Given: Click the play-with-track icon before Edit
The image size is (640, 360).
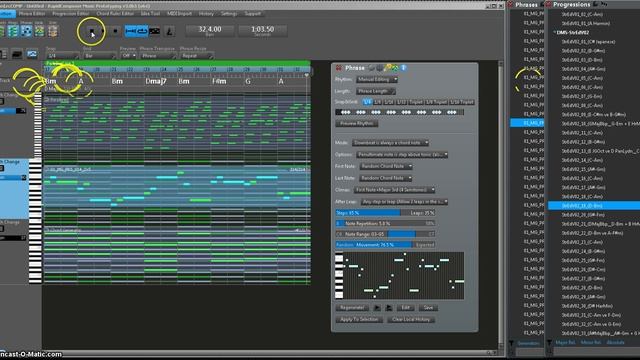Looking at the screenshot, I should point(389,308).
